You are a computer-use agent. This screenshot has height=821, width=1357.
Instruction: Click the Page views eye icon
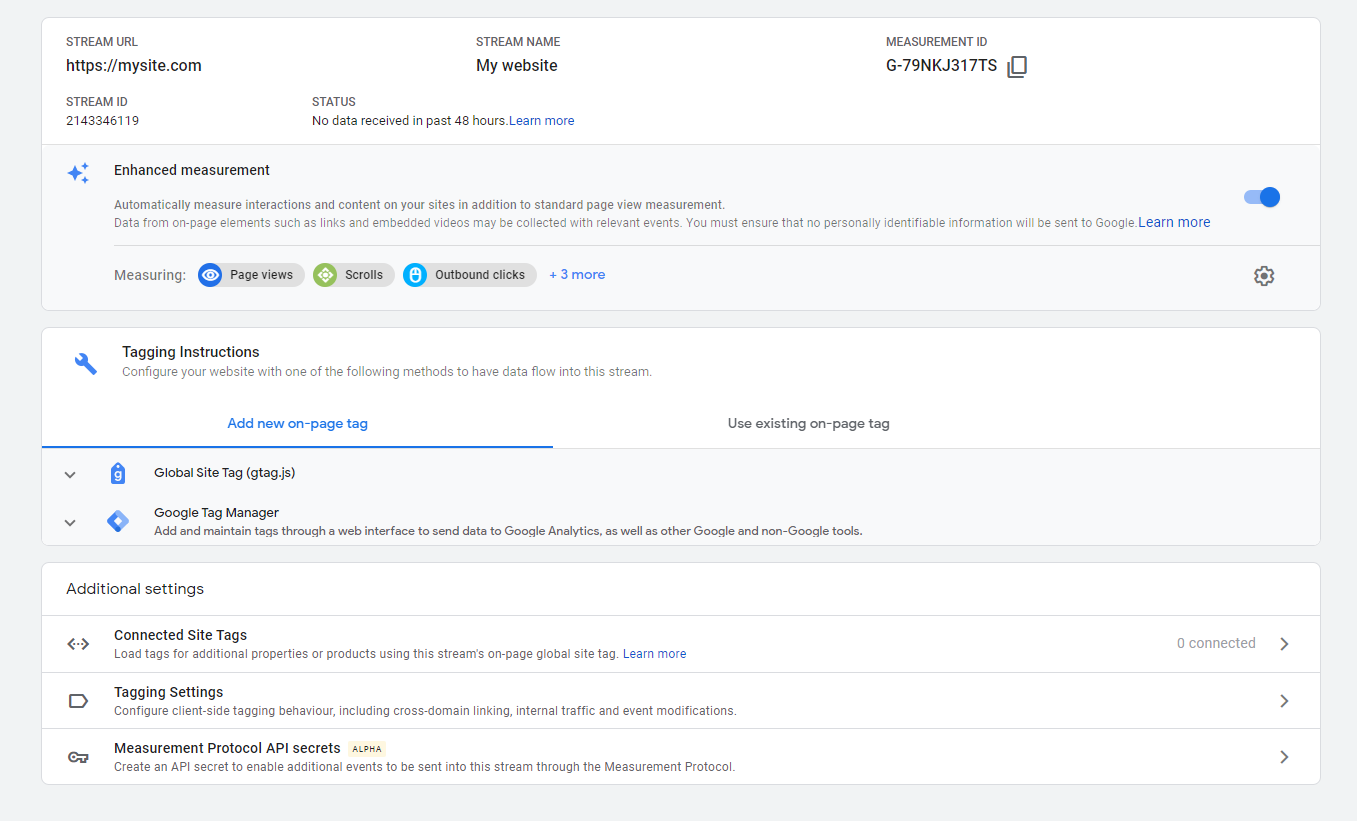[210, 275]
